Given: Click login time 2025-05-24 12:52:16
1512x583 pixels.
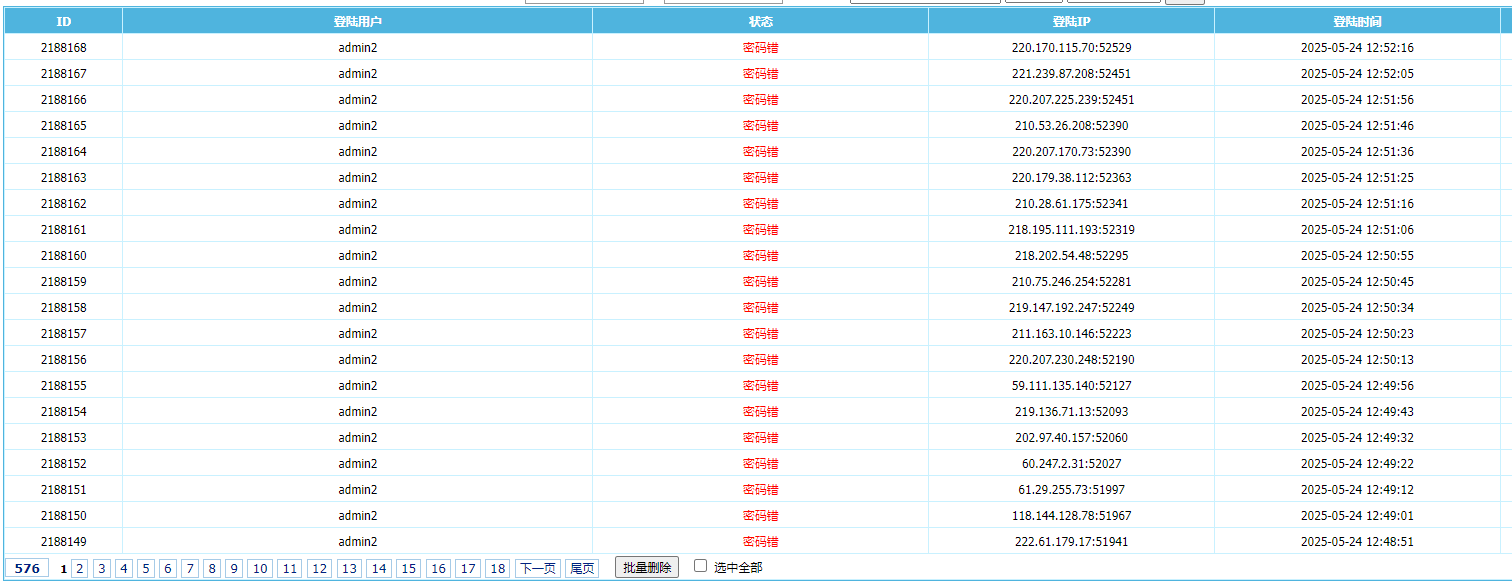Looking at the screenshot, I should pos(1357,47).
